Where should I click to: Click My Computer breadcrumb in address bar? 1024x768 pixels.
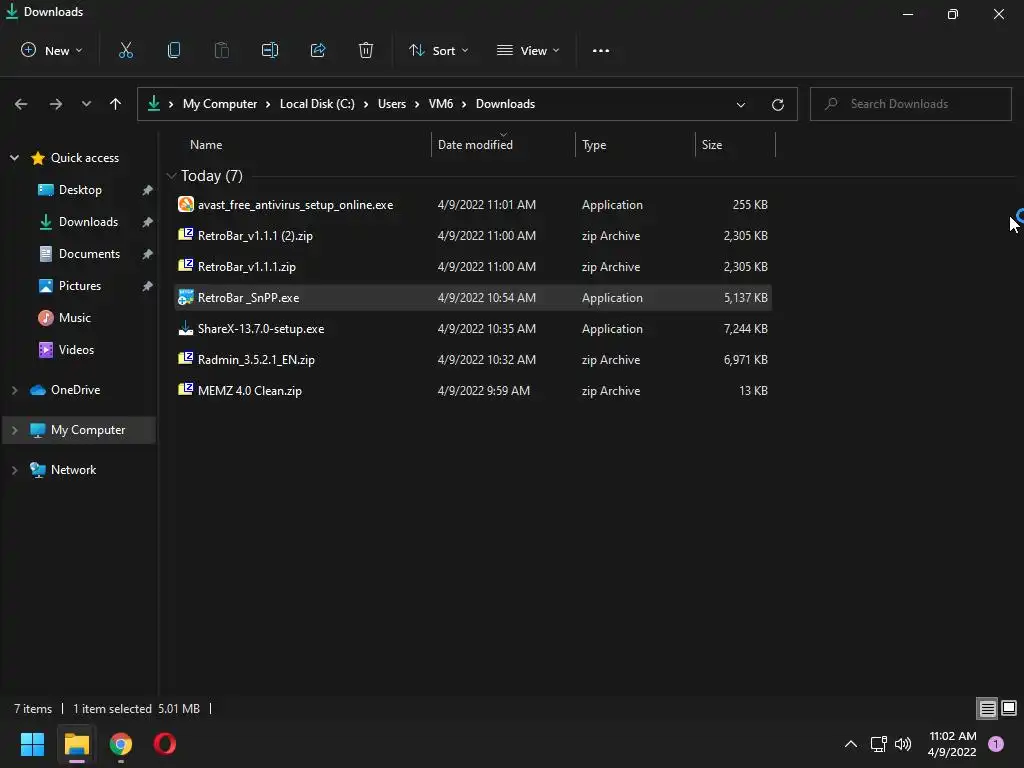(220, 104)
